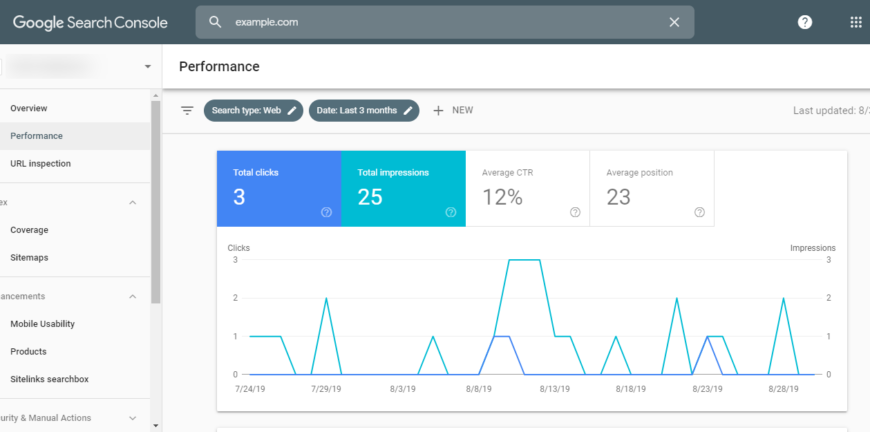
Task: Enable the Average CTR metric card
Action: [528, 189]
